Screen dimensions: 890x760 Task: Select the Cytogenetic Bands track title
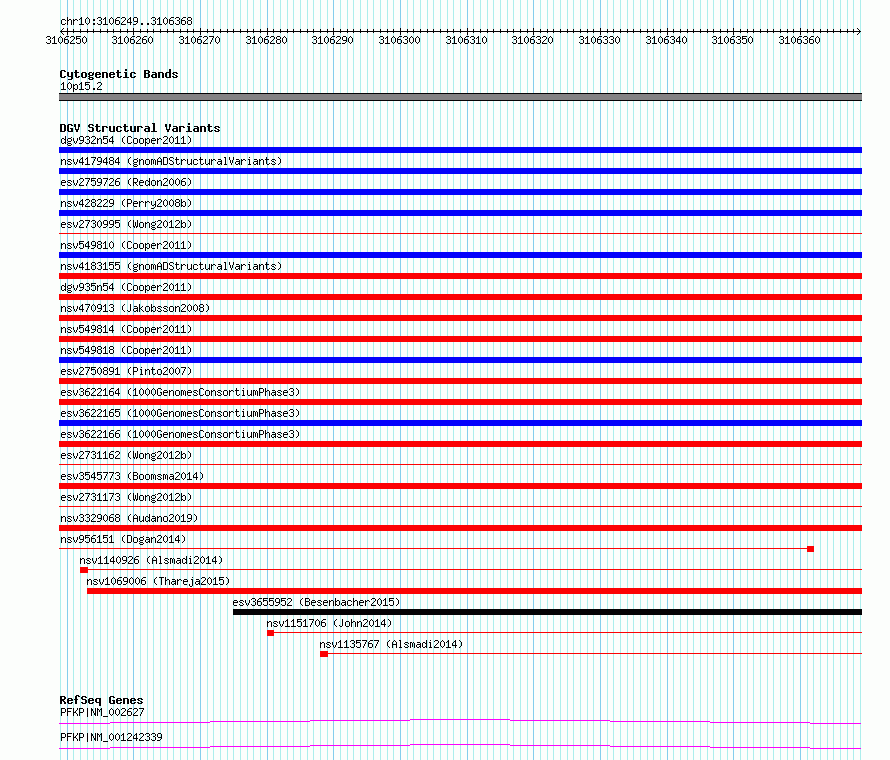pyautogui.click(x=119, y=74)
